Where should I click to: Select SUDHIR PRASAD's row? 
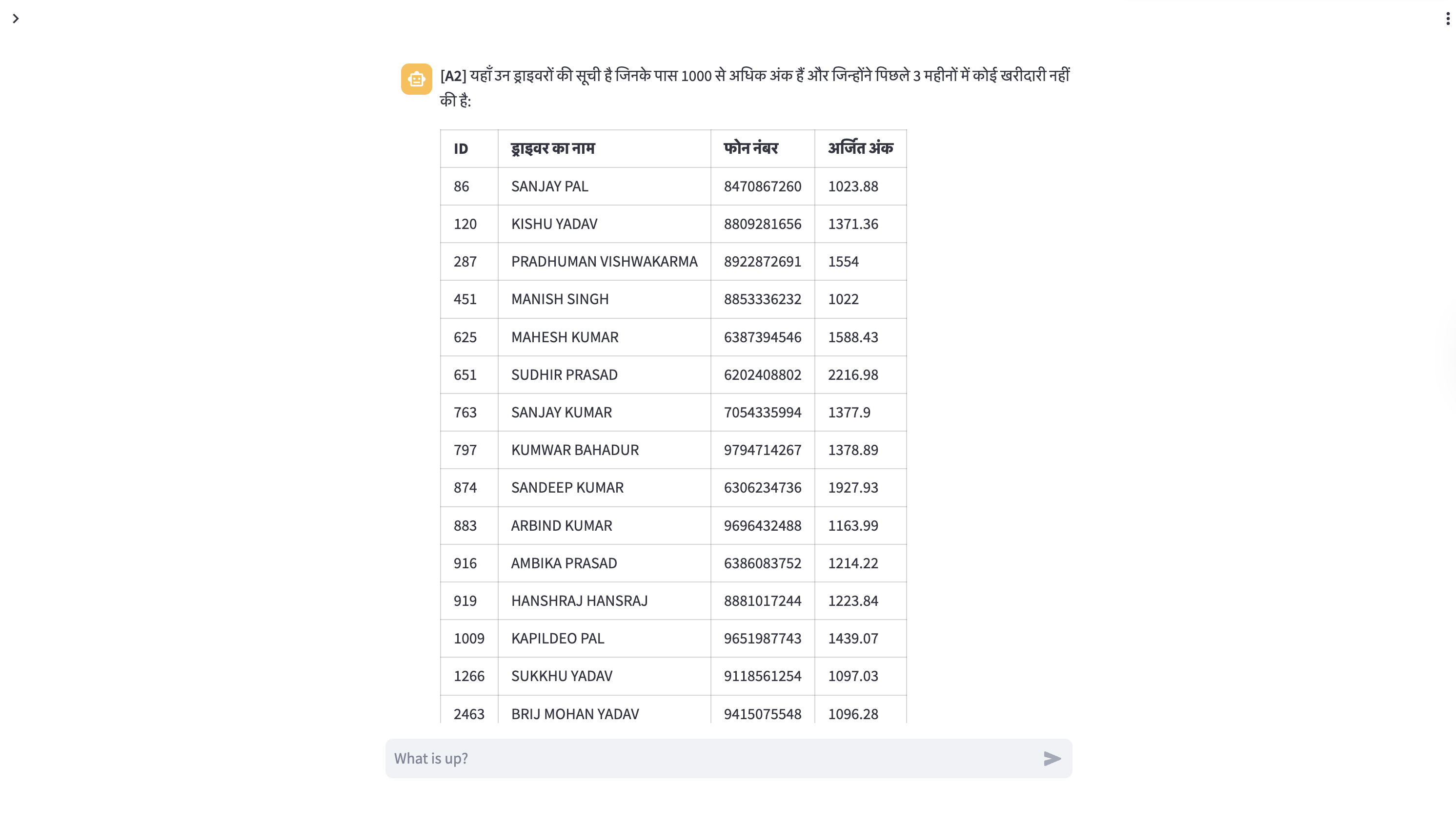565,374
